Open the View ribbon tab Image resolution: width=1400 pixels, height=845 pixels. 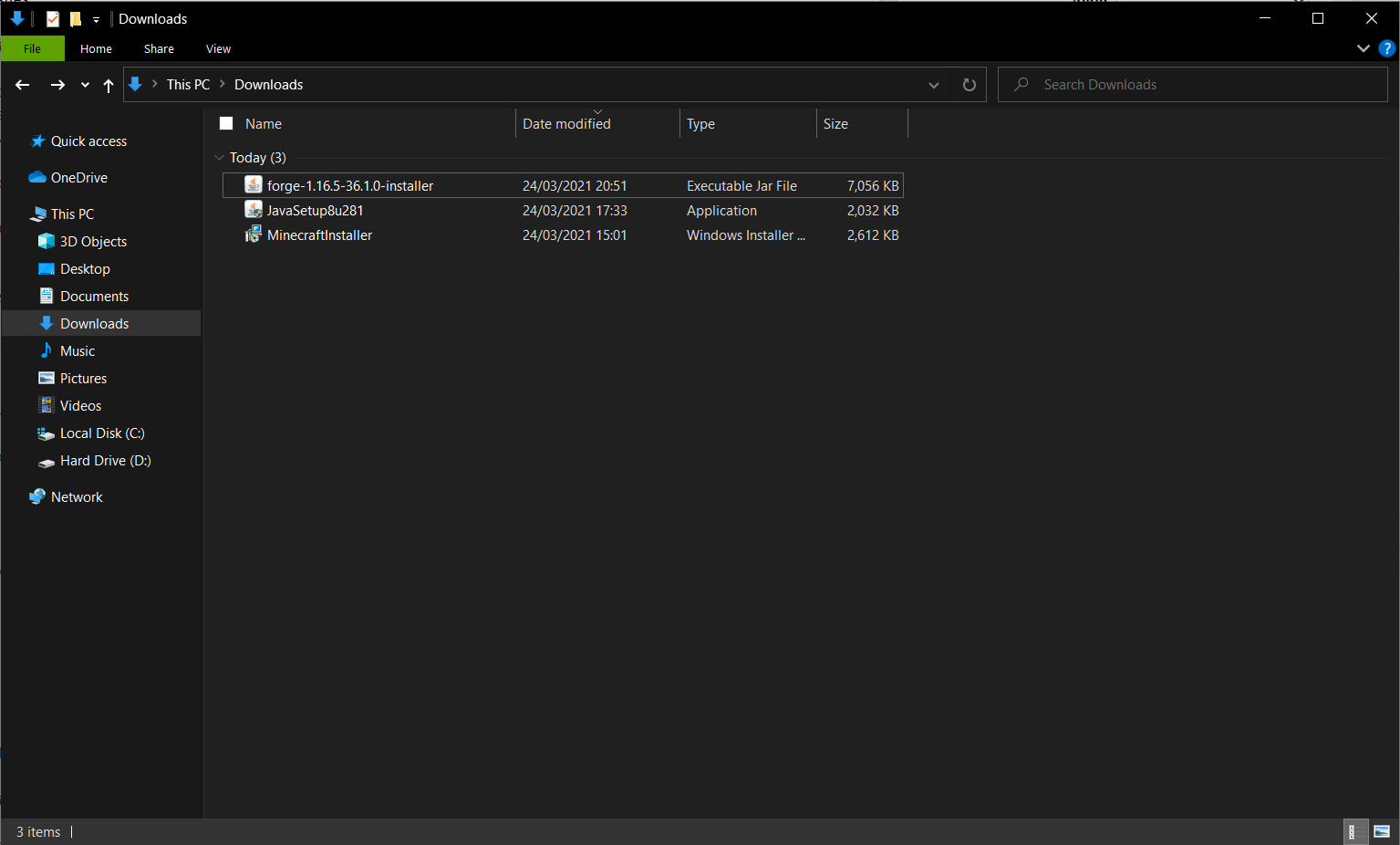click(x=218, y=48)
